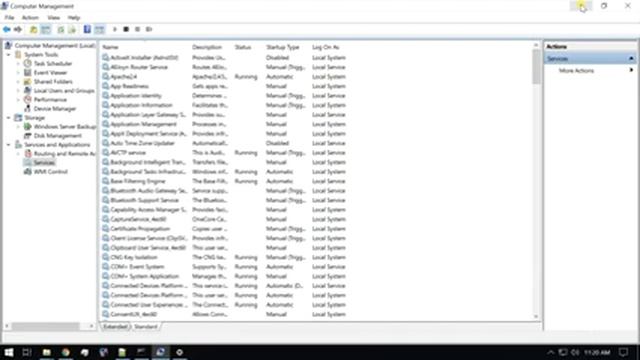640x360 pixels.
Task: Switch to the Extended tab
Action: click(x=115, y=327)
